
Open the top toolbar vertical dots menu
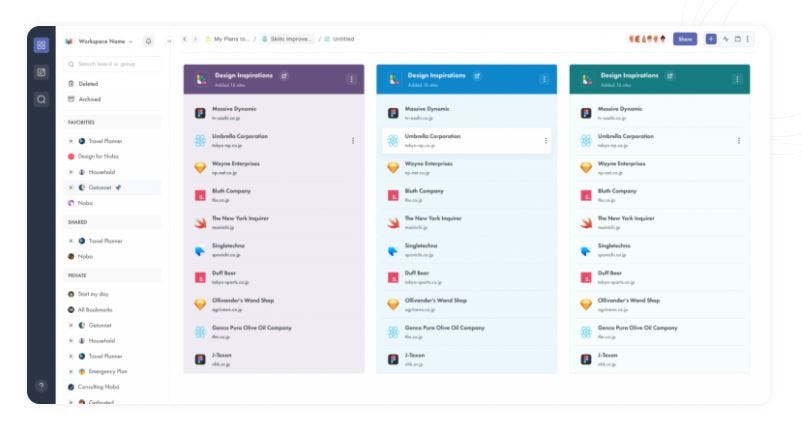[748, 39]
